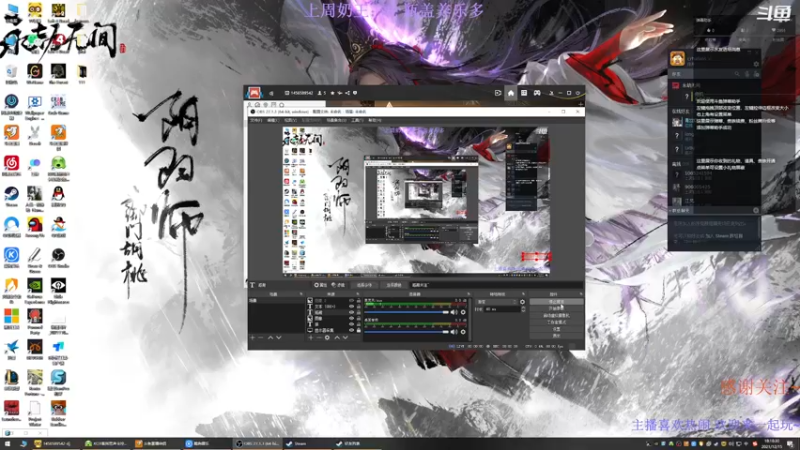Open transition properties gear icon
800x450 pixels.
point(522,302)
